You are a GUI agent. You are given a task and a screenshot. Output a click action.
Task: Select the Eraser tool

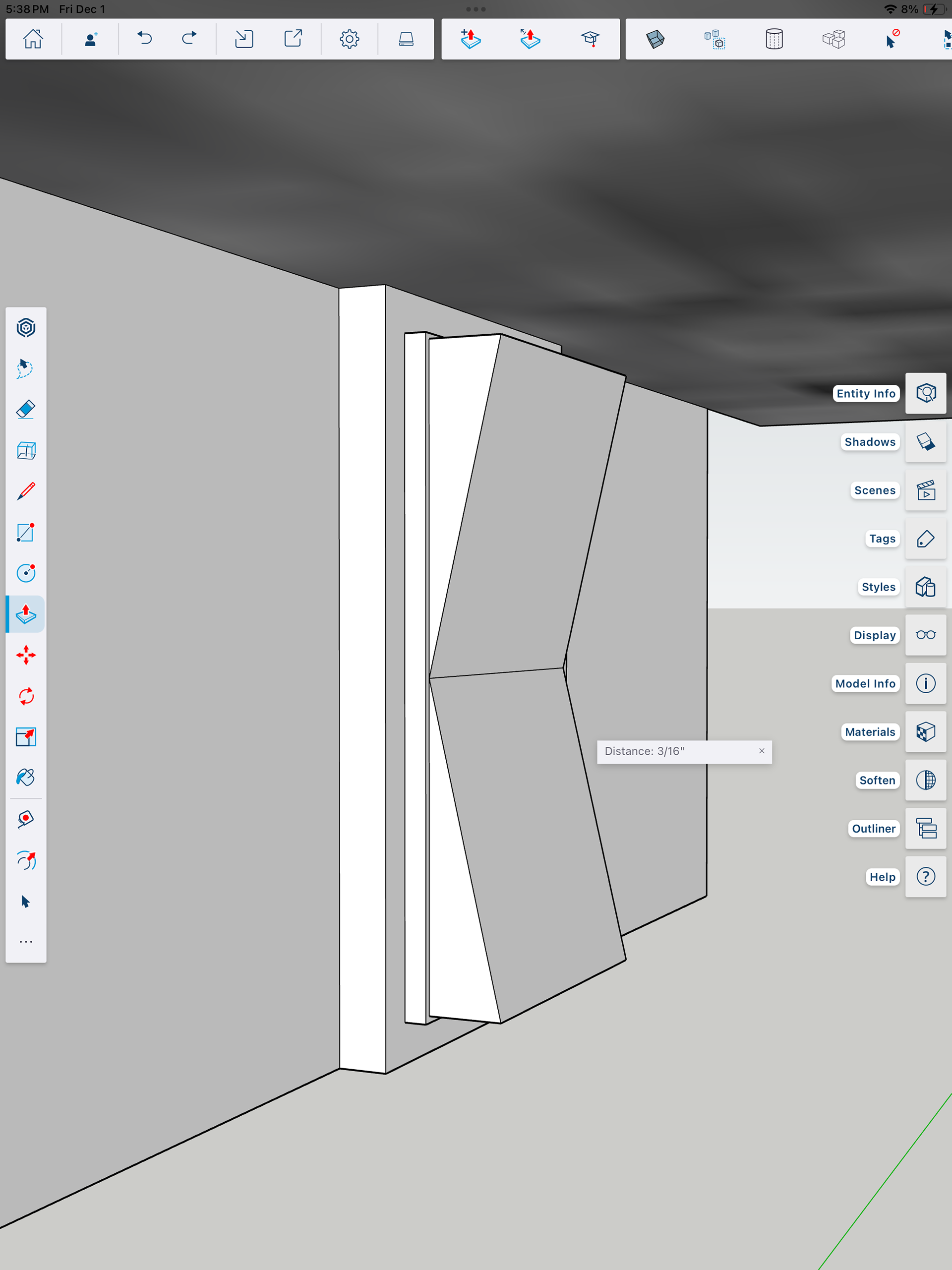point(26,409)
